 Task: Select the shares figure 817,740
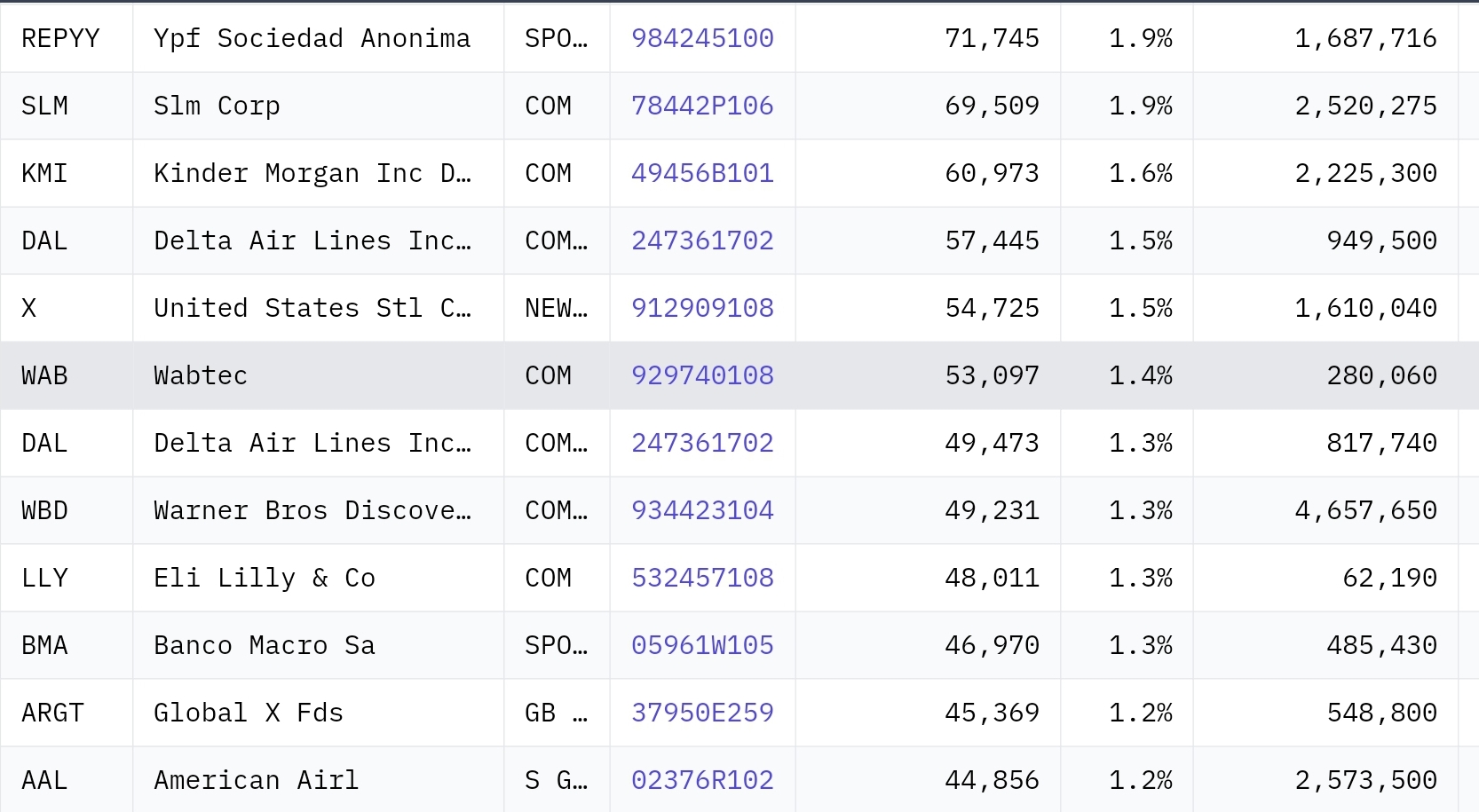[x=1381, y=443]
